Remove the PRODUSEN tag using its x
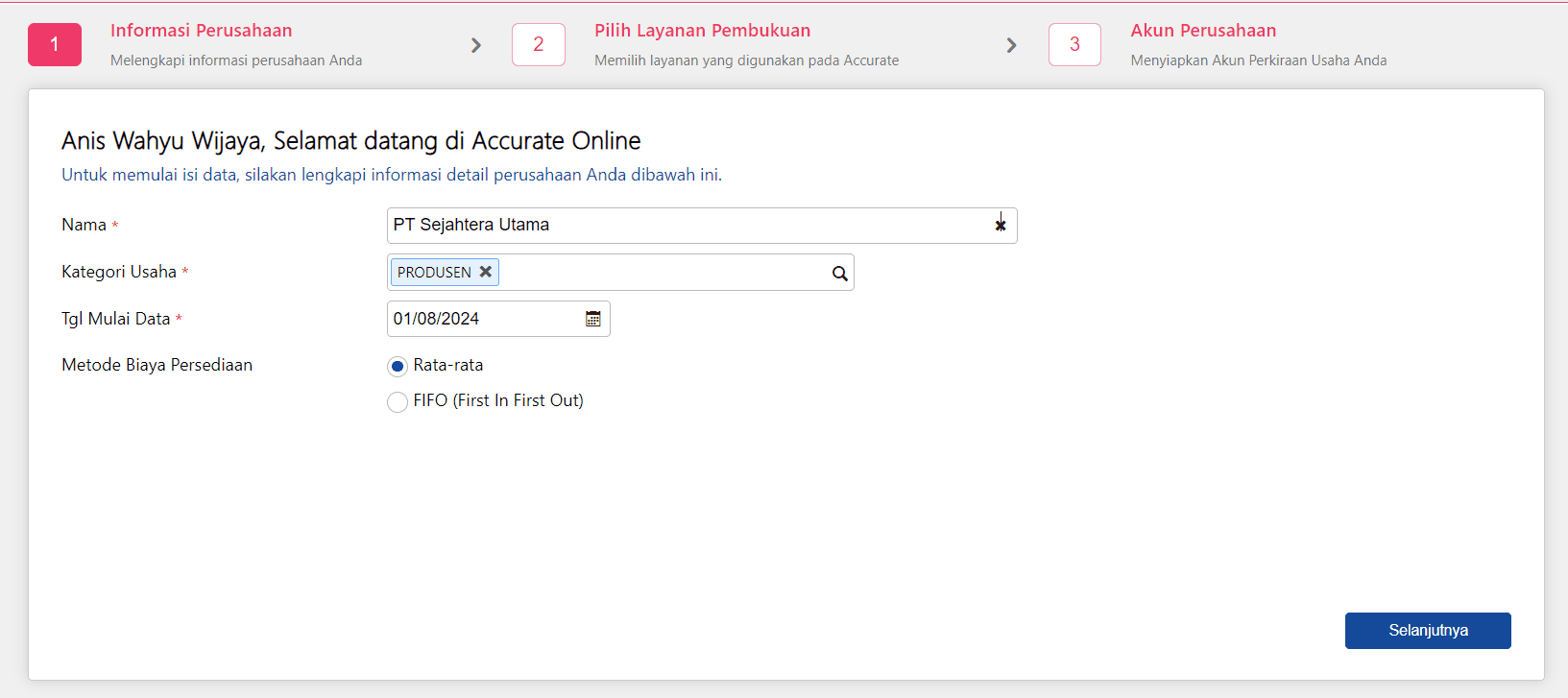 [486, 272]
